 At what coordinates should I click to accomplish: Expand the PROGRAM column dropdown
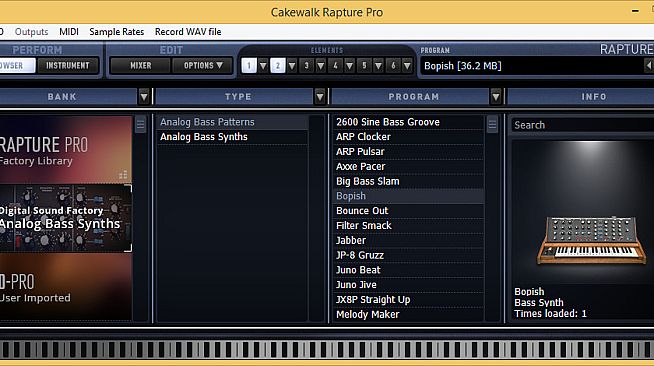click(496, 97)
